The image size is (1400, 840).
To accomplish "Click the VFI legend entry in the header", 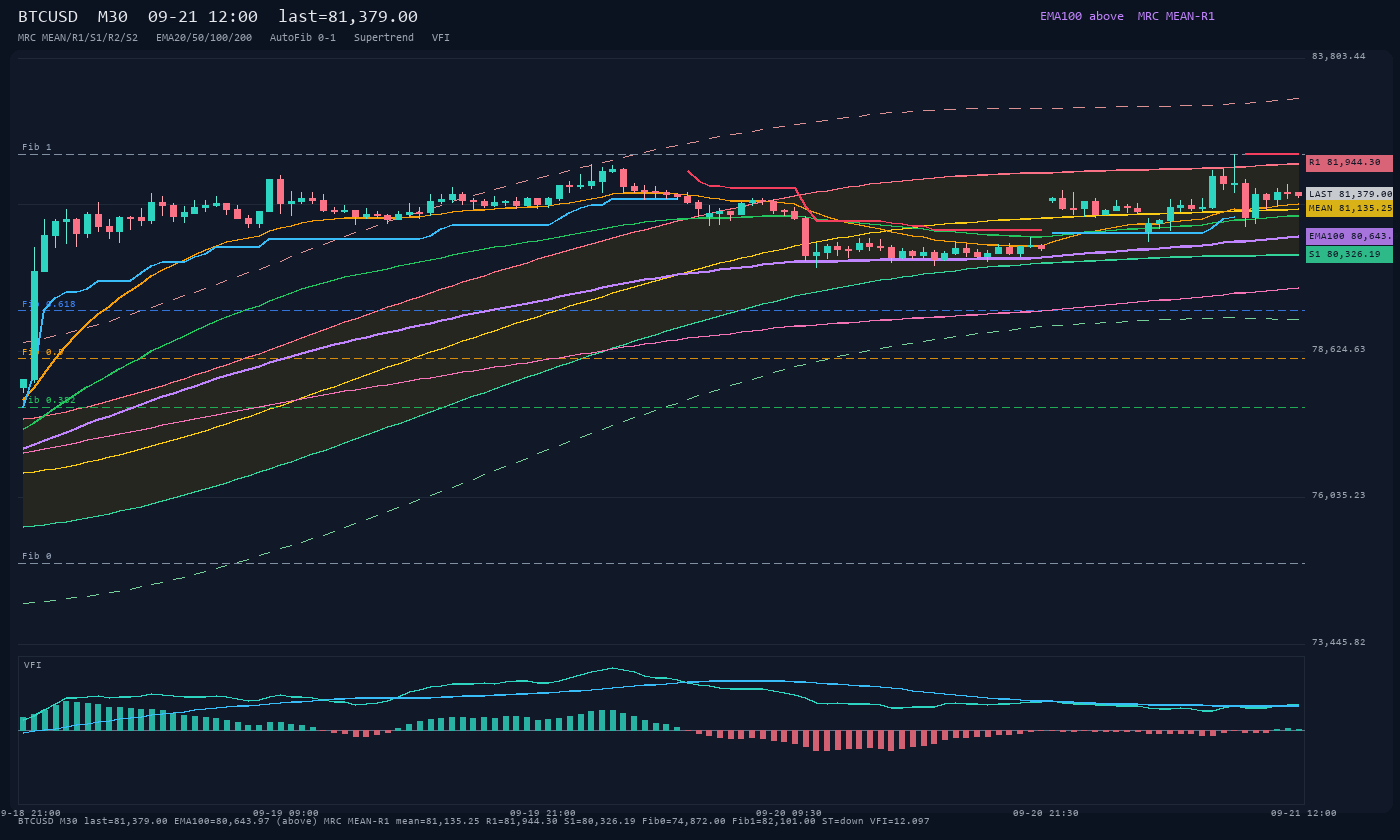I will tap(441, 37).
